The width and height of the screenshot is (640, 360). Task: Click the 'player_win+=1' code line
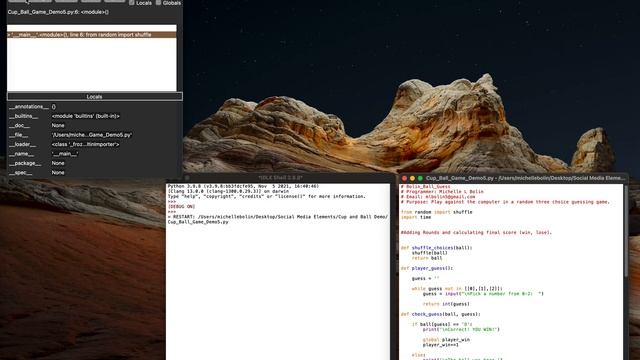(440, 345)
